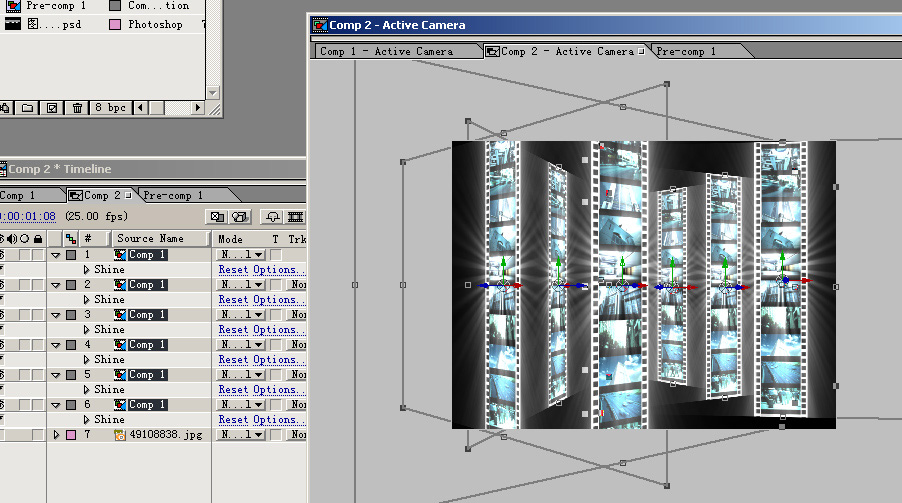Expand Shine effect under layer 3
The height and width of the screenshot is (503, 902).
tap(86, 329)
